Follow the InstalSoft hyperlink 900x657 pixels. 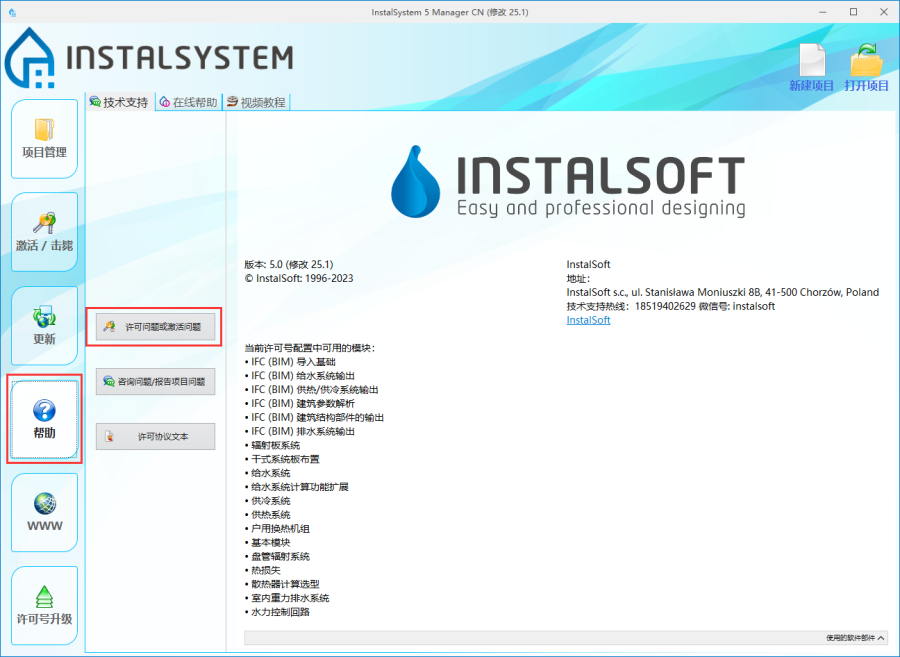click(x=588, y=320)
